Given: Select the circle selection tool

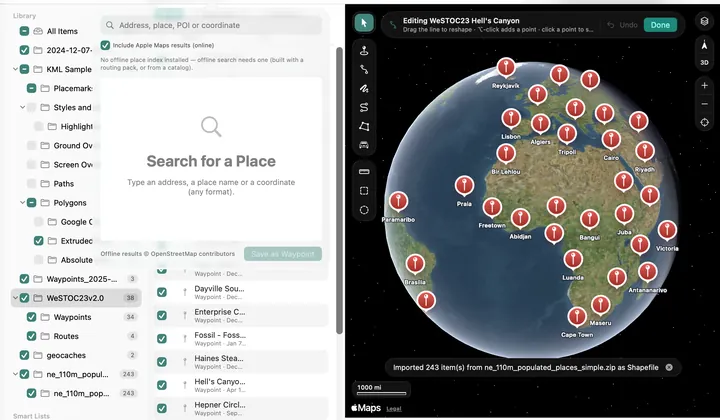Looking at the screenshot, I should [x=364, y=210].
